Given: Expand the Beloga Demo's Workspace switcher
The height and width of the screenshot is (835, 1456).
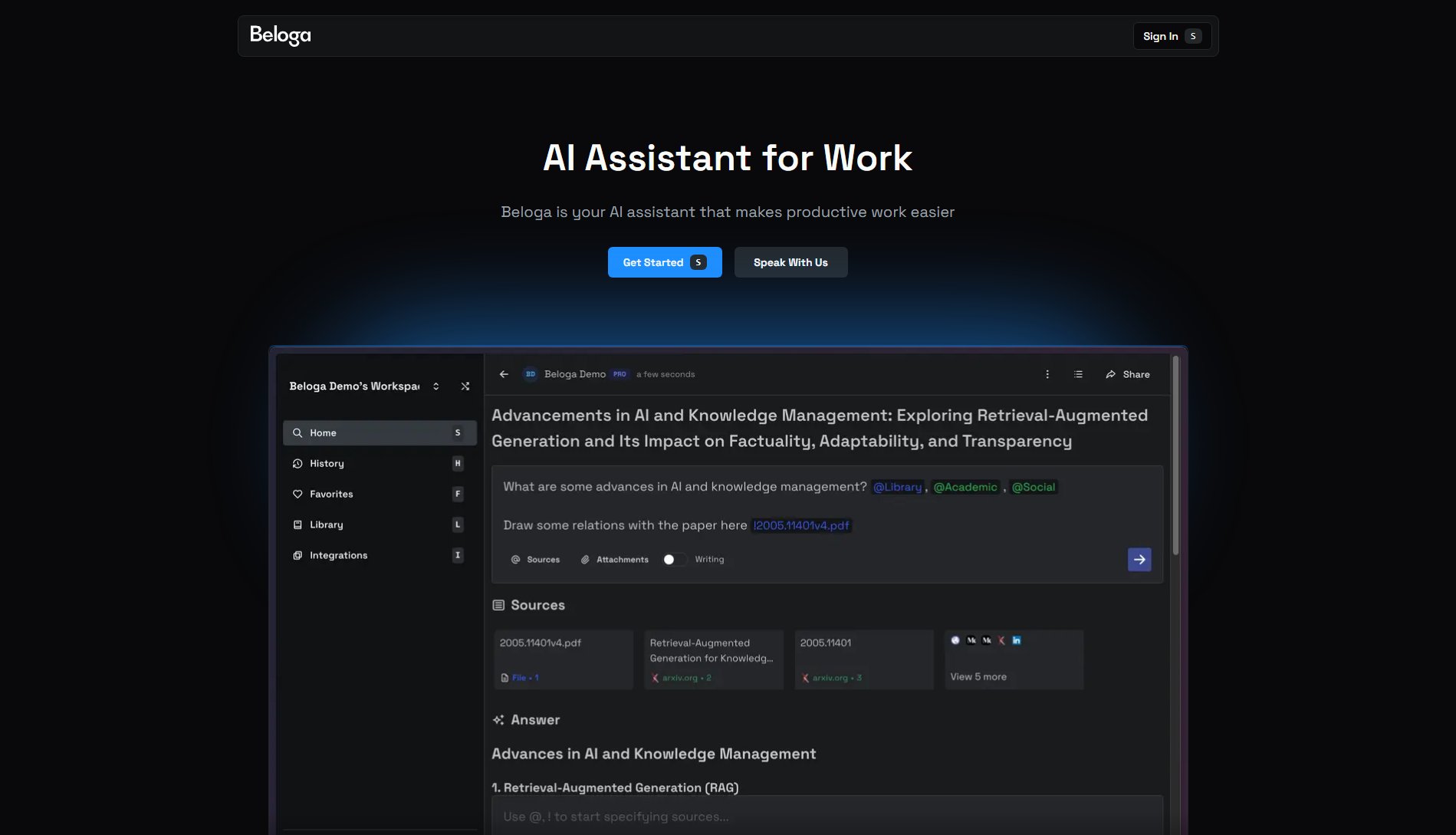Looking at the screenshot, I should click(x=435, y=386).
